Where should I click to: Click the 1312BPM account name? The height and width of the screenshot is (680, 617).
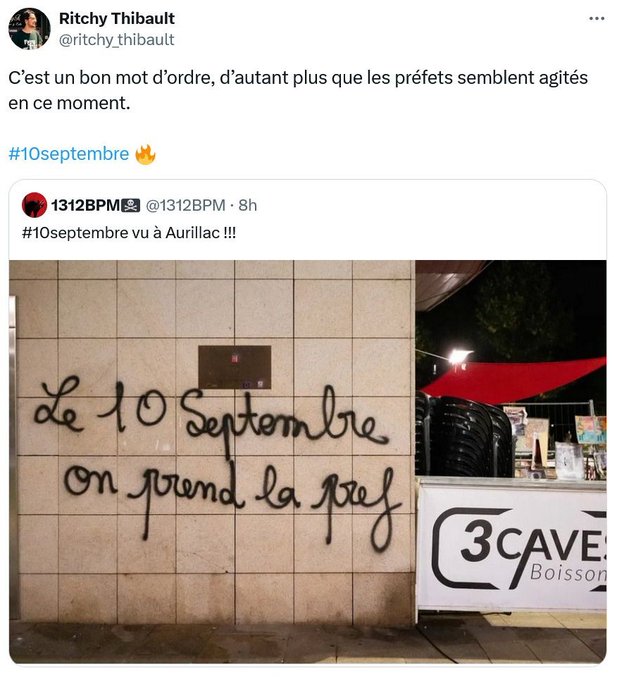pos(85,205)
